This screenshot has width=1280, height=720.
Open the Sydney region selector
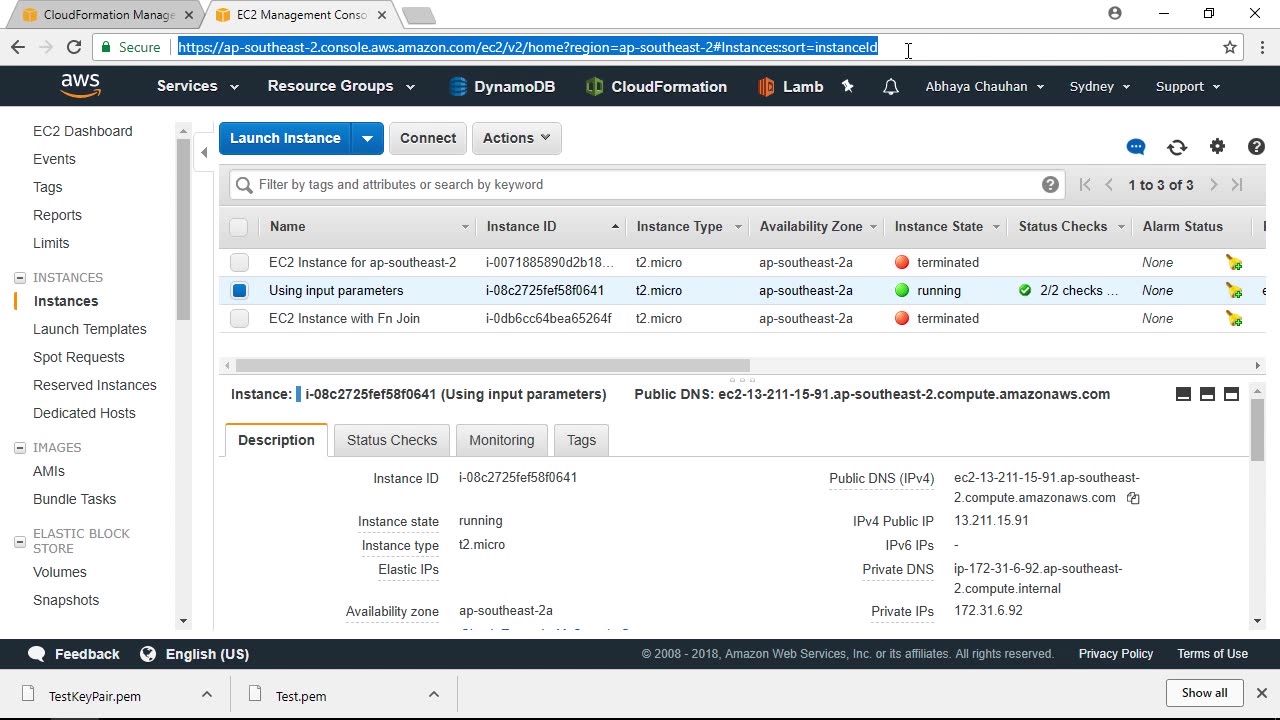1100,87
